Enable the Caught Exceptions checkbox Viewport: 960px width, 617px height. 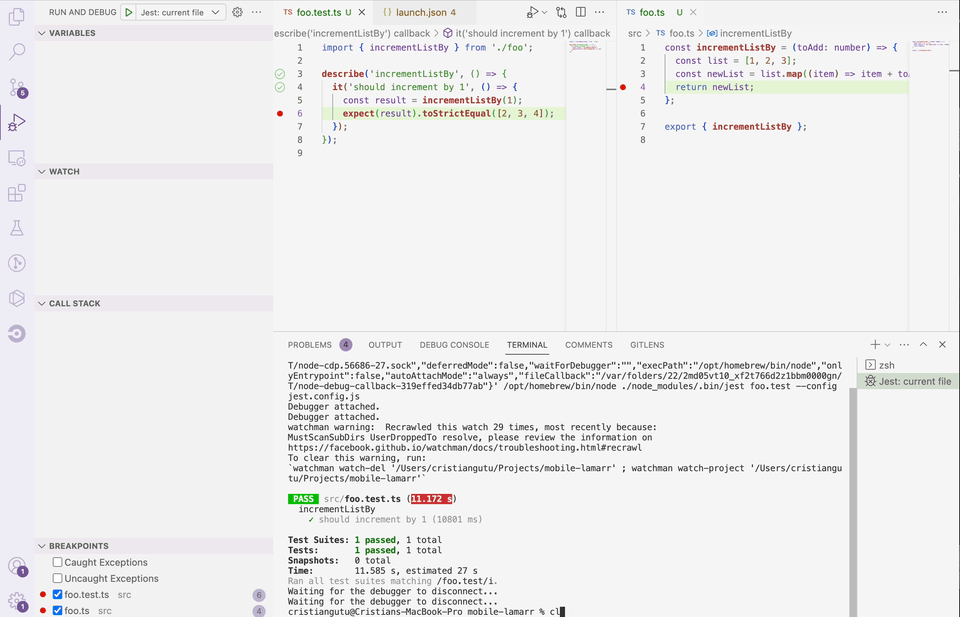click(x=58, y=563)
